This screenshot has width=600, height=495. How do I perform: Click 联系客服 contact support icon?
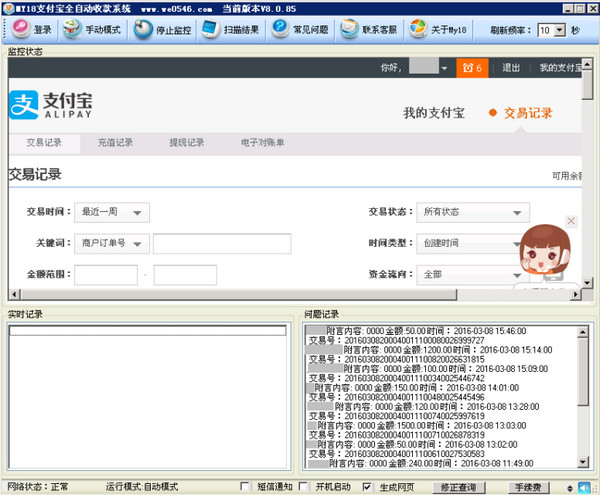(368, 30)
